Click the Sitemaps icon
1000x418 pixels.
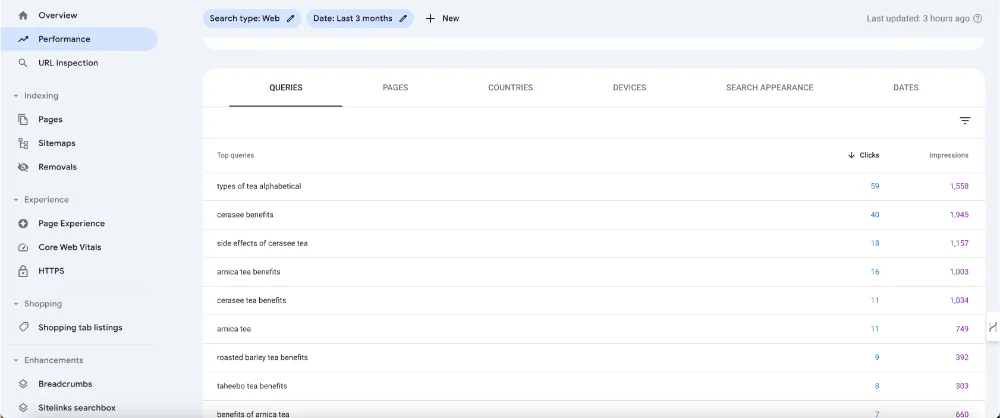[23, 144]
